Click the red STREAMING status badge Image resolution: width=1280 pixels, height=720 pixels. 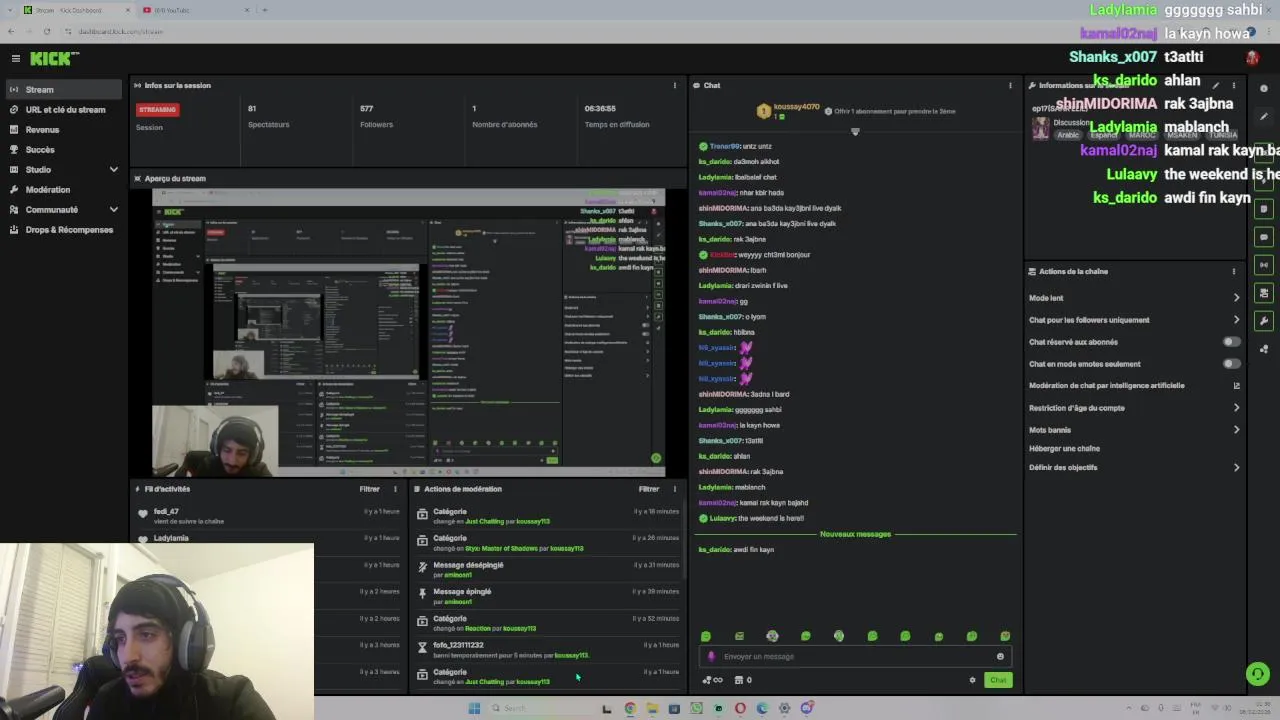158,109
